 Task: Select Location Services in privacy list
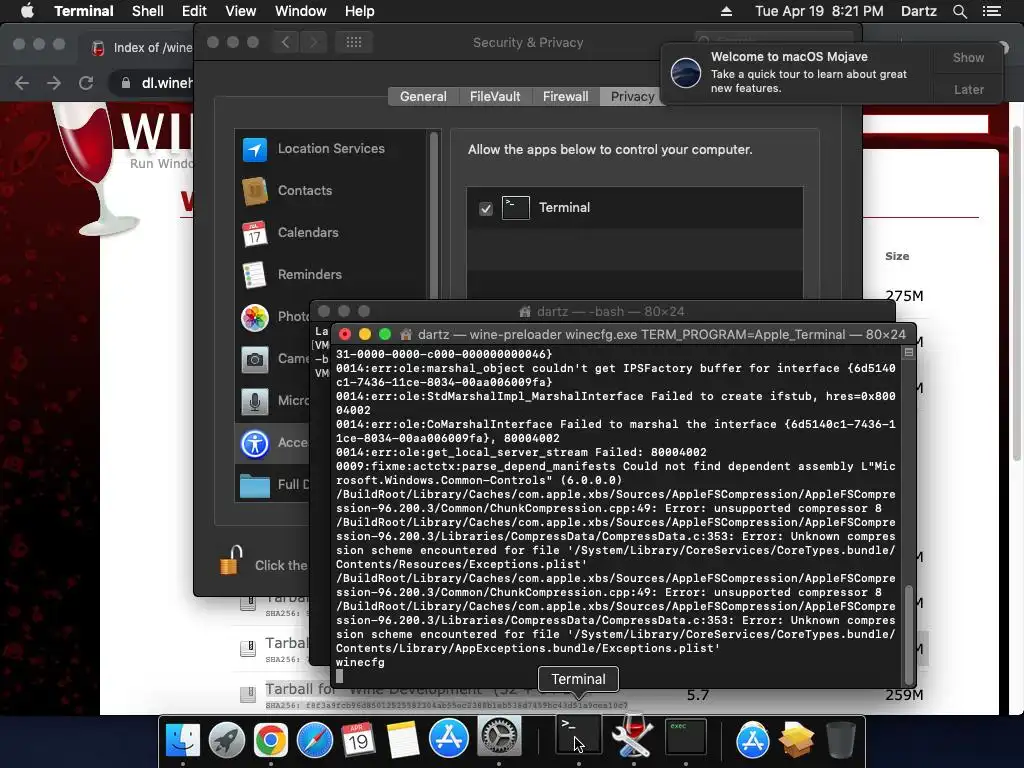330,149
